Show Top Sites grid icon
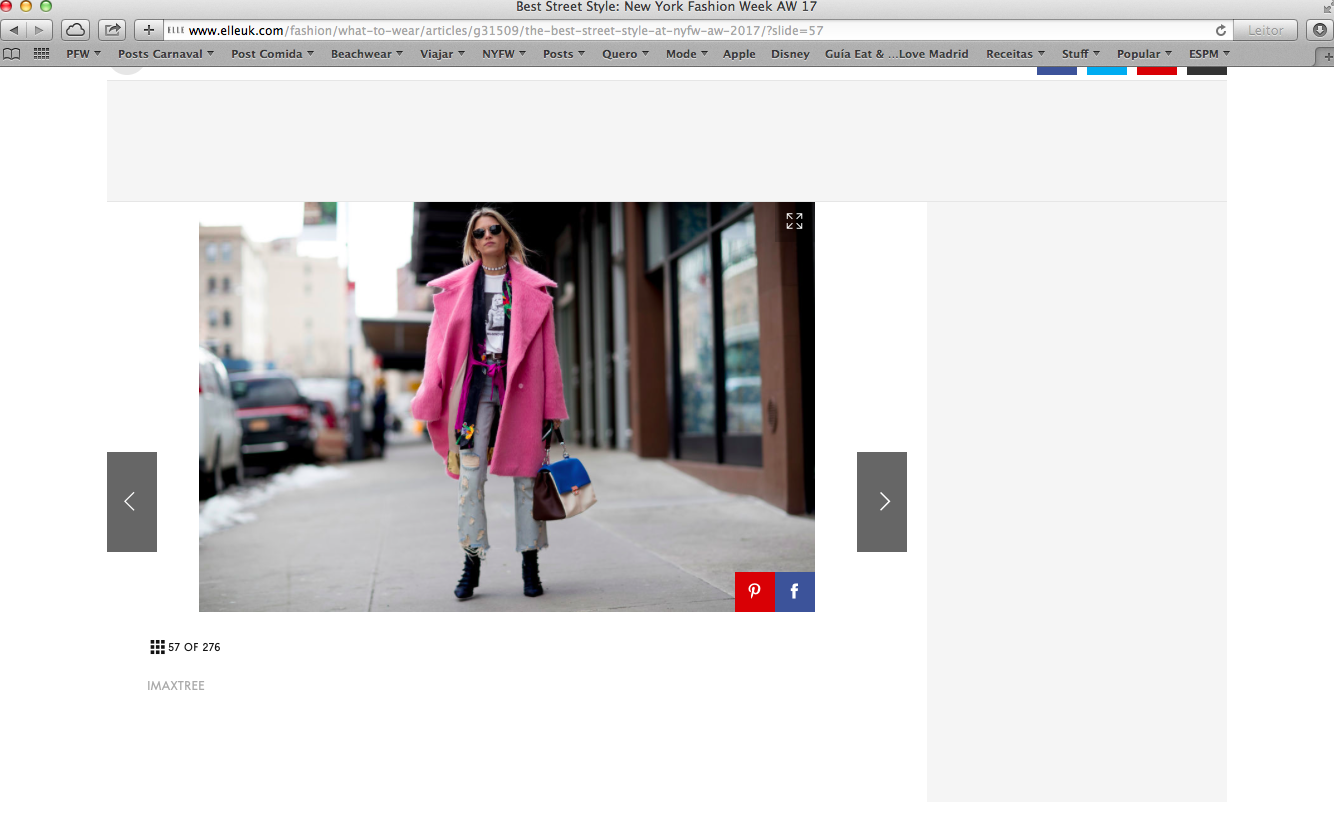The width and height of the screenshot is (1334, 830). 41,54
